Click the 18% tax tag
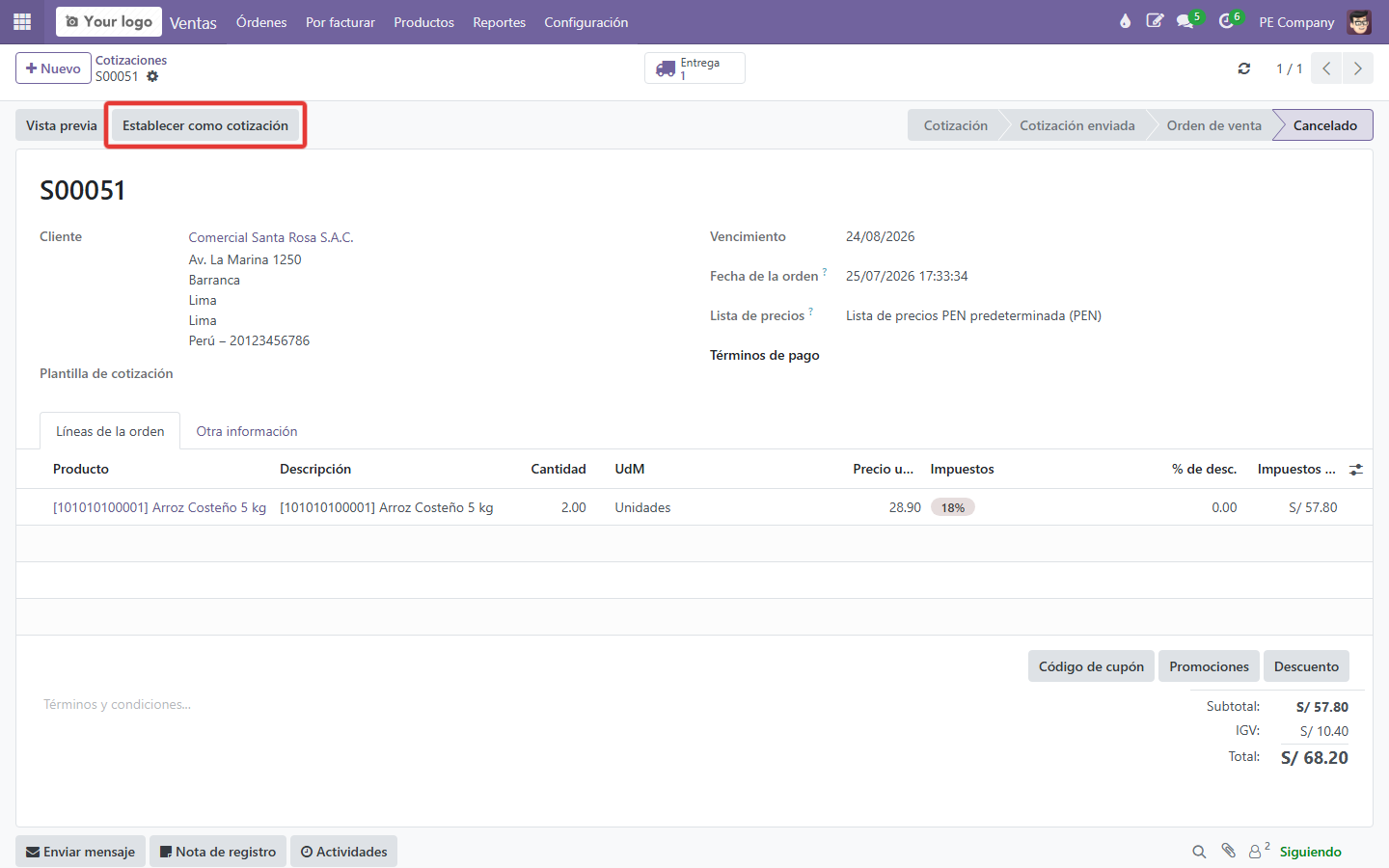The height and width of the screenshot is (868, 1389). click(953, 507)
